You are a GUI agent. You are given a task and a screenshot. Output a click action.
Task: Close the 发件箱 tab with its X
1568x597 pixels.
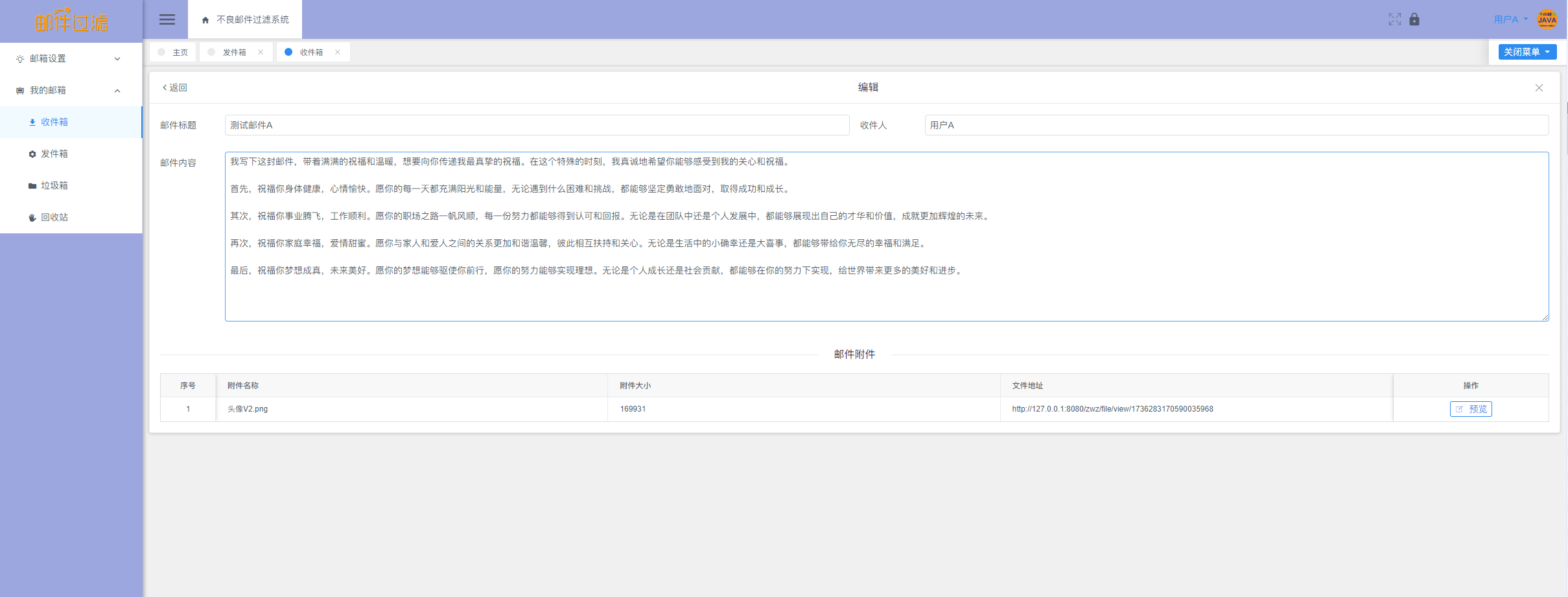click(x=261, y=53)
